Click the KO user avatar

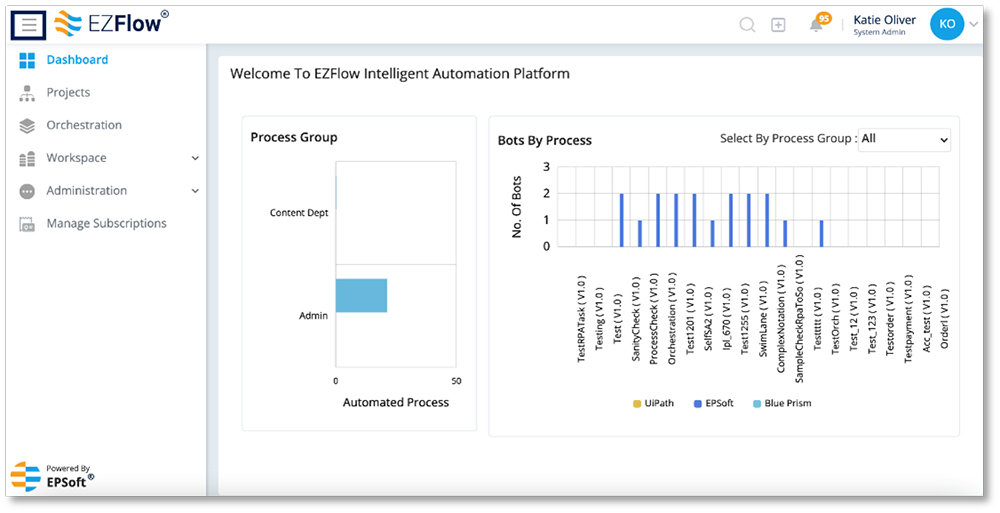click(946, 24)
